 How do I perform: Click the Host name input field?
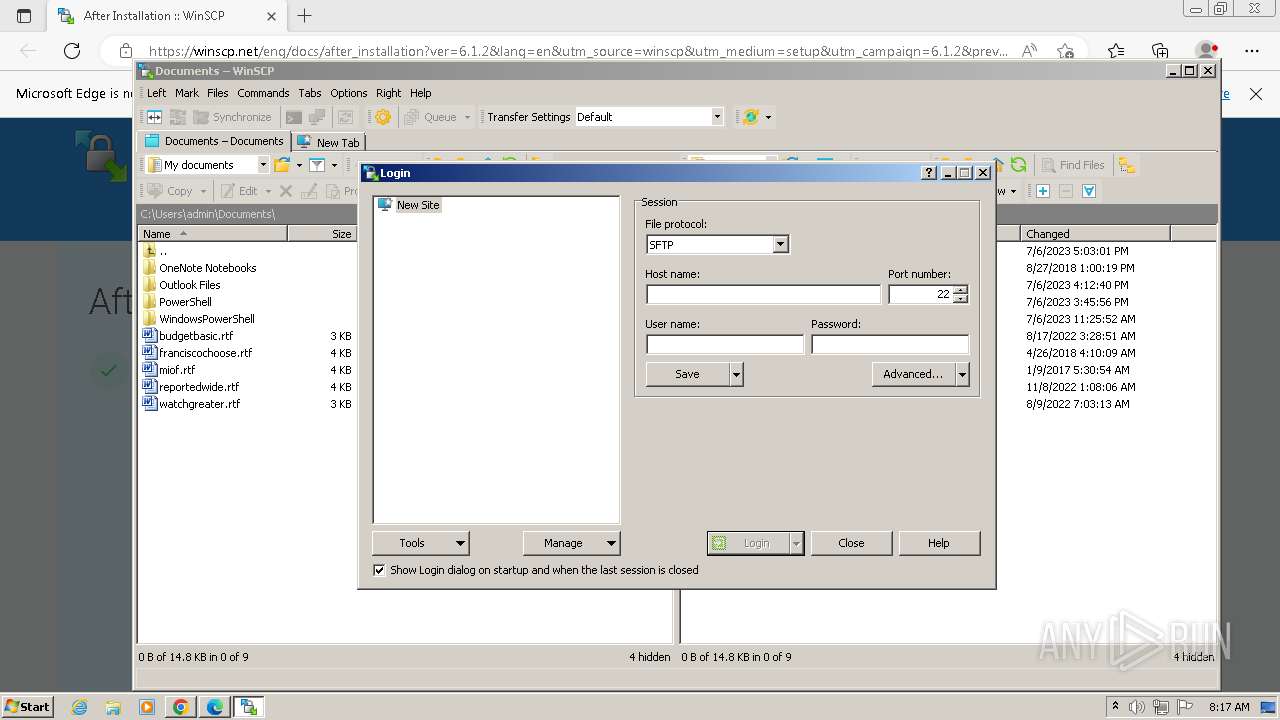pyautogui.click(x=763, y=294)
